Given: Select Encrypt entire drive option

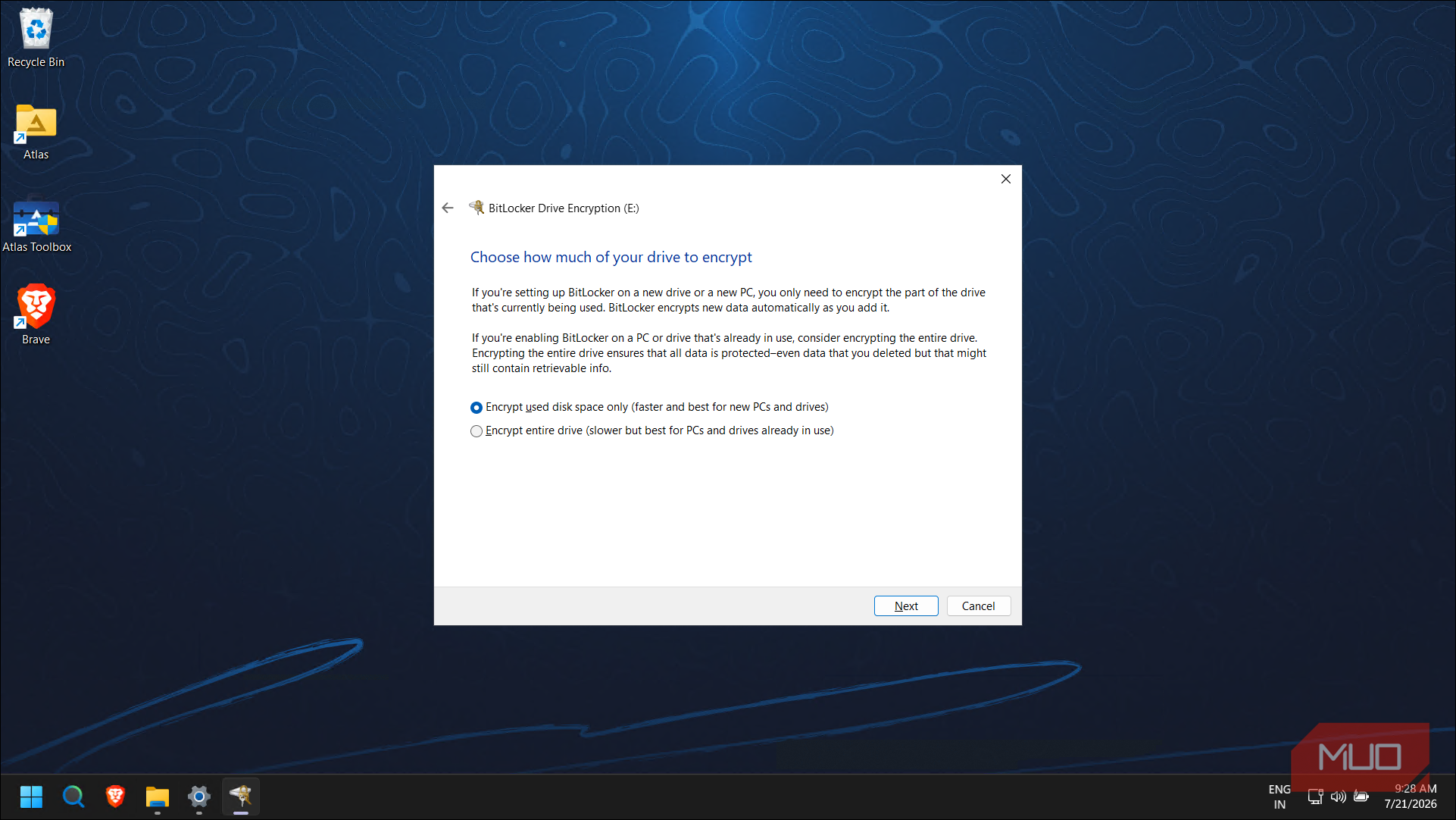Looking at the screenshot, I should coord(652,430).
